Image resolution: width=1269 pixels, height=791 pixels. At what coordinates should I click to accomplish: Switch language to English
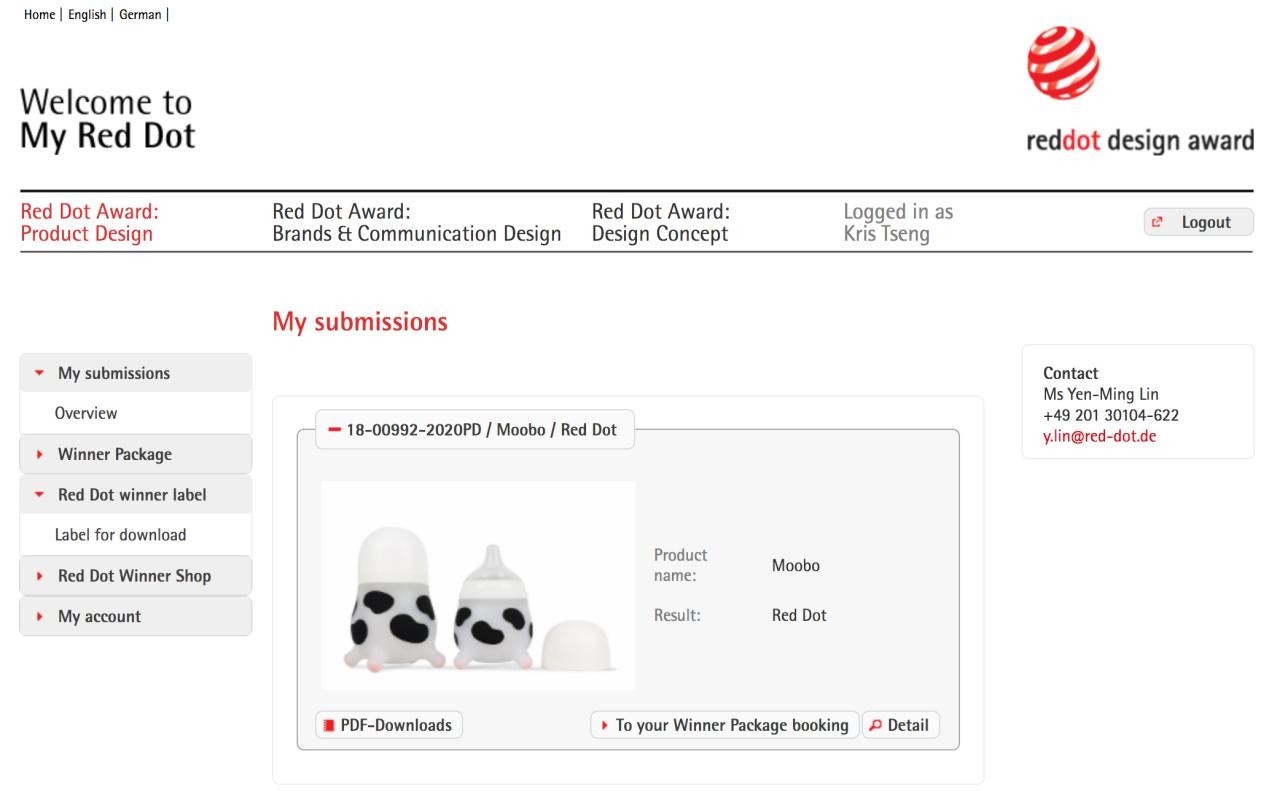pyautogui.click(x=87, y=15)
